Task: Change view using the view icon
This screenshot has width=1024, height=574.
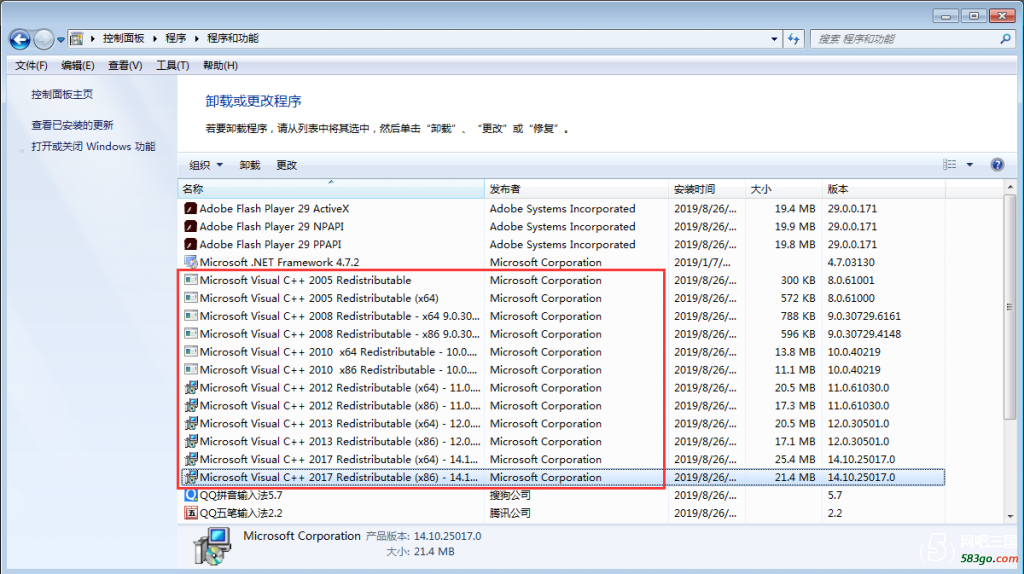Action: click(950, 165)
